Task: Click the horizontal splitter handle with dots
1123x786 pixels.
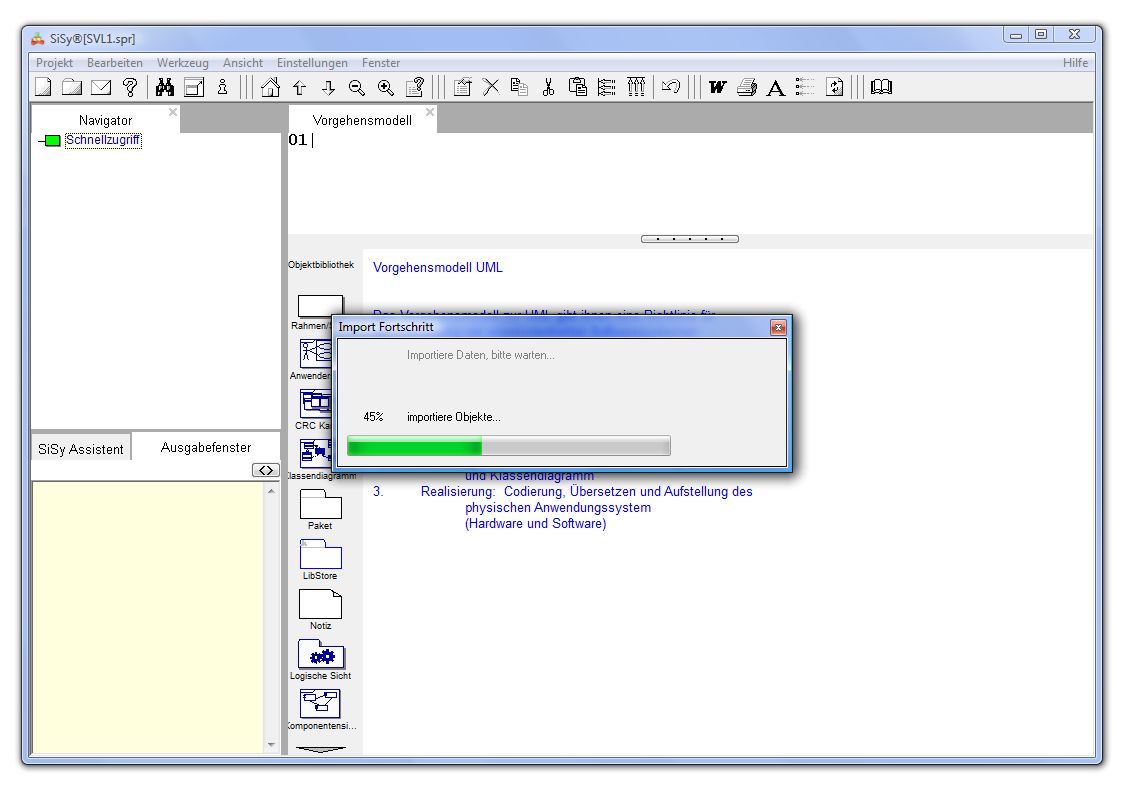Action: (689, 239)
